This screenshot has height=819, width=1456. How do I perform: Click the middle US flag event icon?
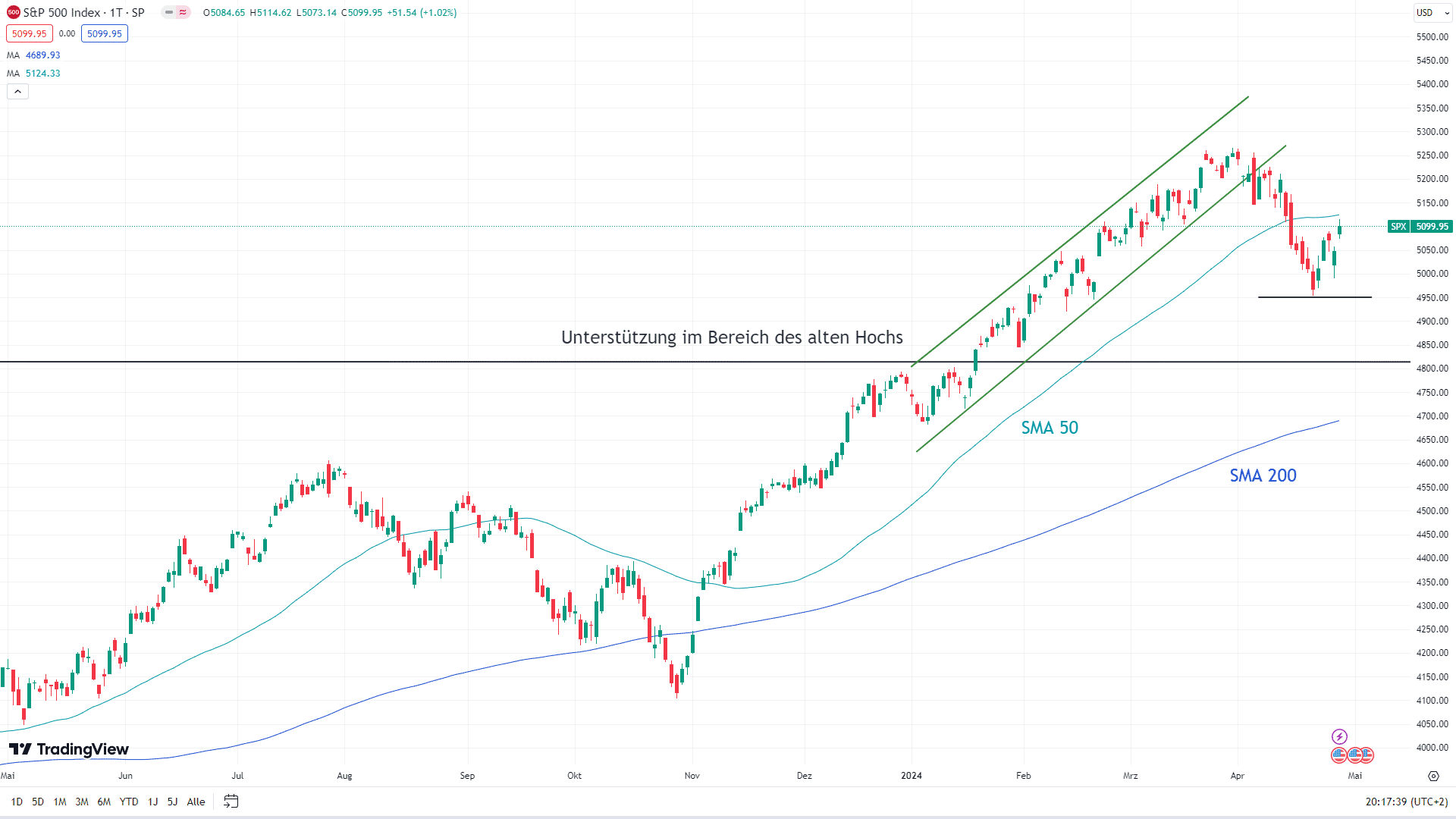point(1354,755)
